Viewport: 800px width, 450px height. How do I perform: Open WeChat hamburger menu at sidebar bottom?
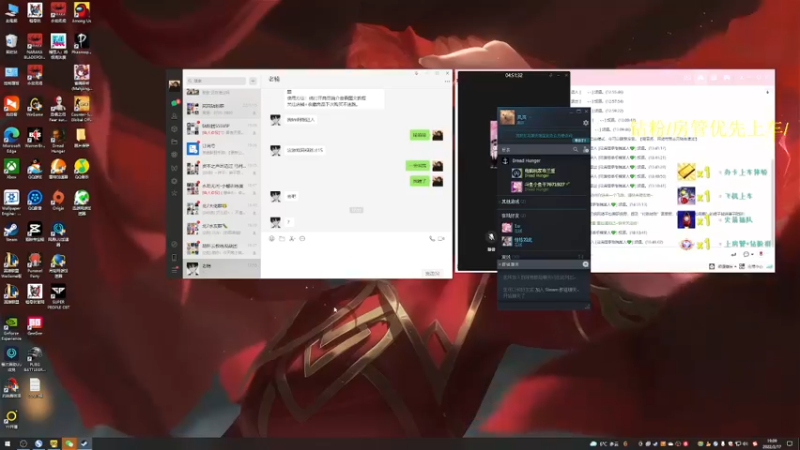tap(174, 270)
